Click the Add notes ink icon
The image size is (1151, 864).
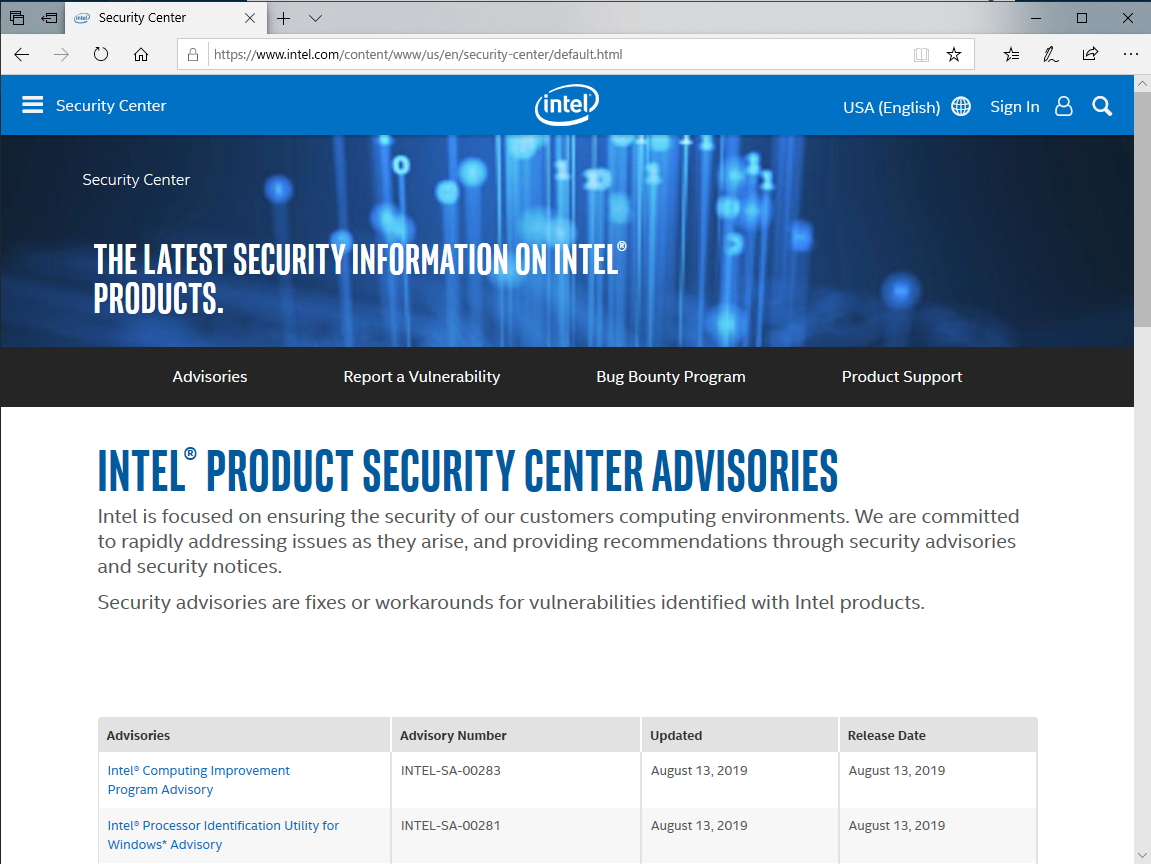1050,54
